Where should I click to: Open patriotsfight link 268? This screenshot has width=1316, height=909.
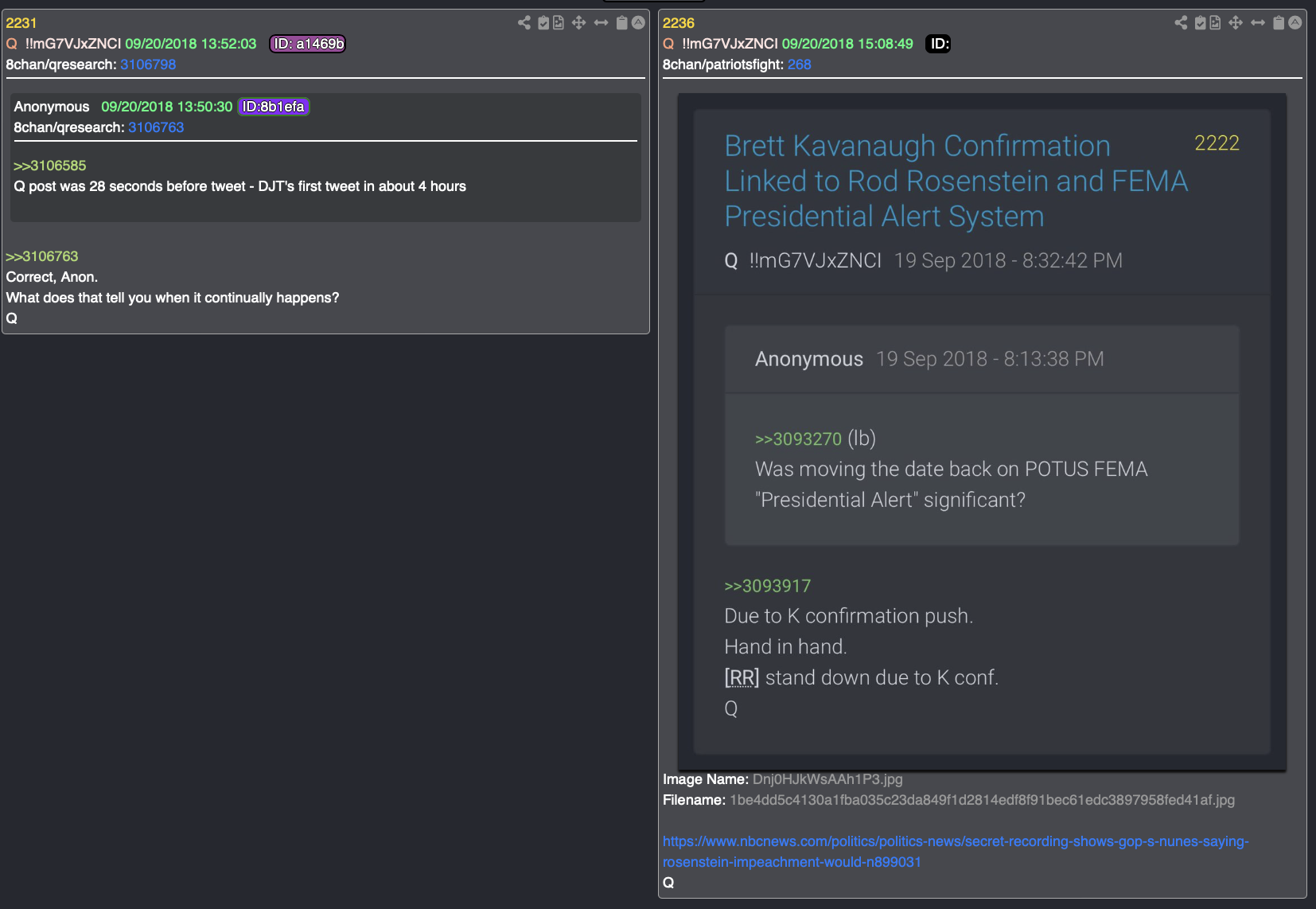800,64
